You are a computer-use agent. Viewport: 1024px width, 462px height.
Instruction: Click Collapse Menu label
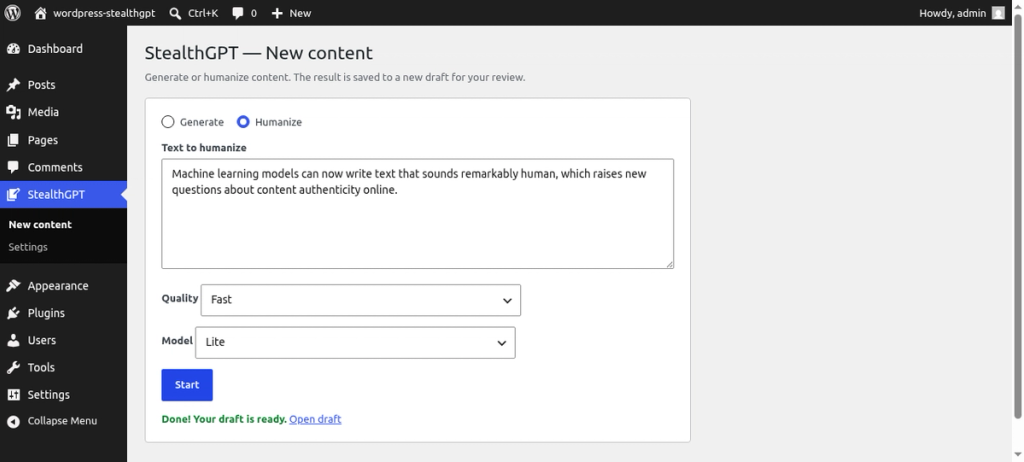point(62,421)
